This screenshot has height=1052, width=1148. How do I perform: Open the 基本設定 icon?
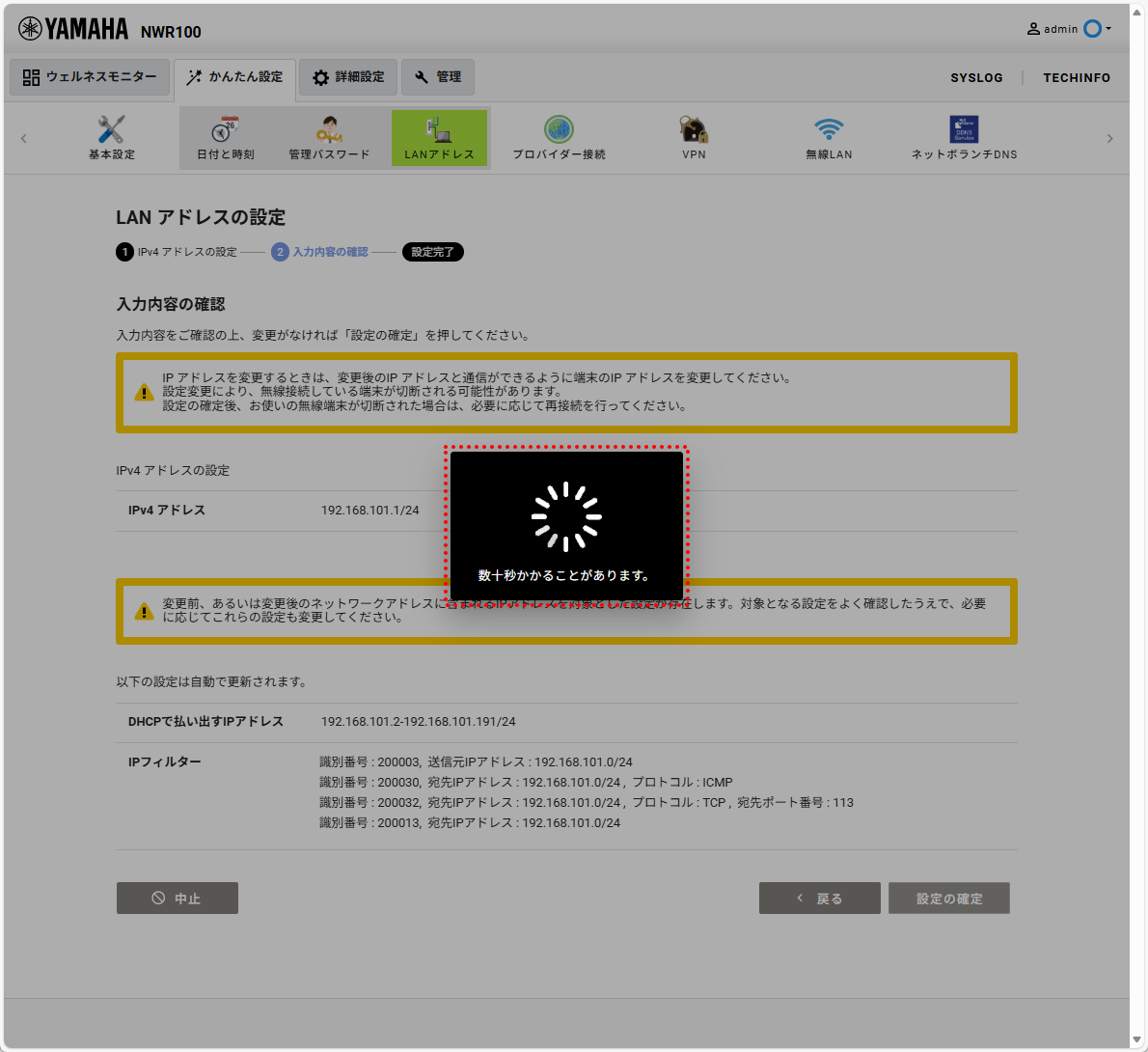click(x=111, y=137)
